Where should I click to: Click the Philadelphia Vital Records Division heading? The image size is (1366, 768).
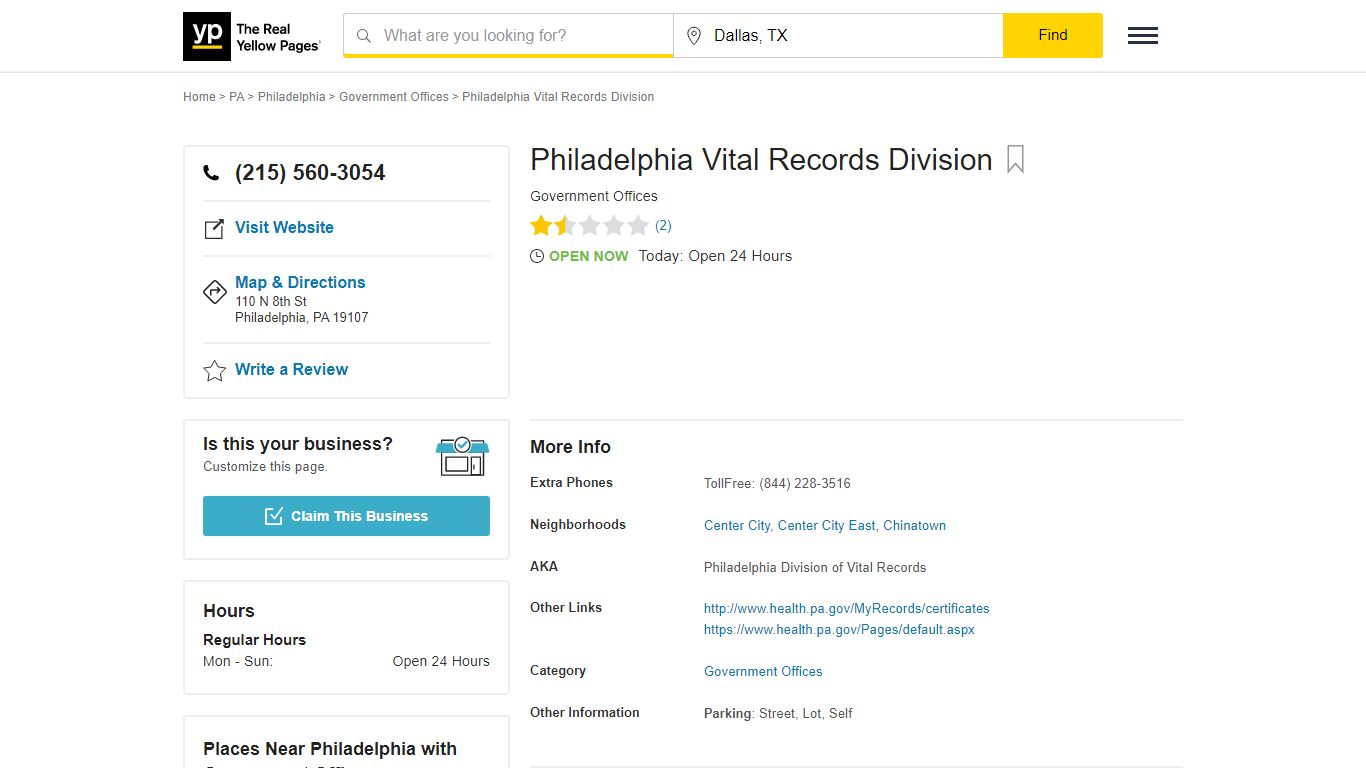pos(761,160)
